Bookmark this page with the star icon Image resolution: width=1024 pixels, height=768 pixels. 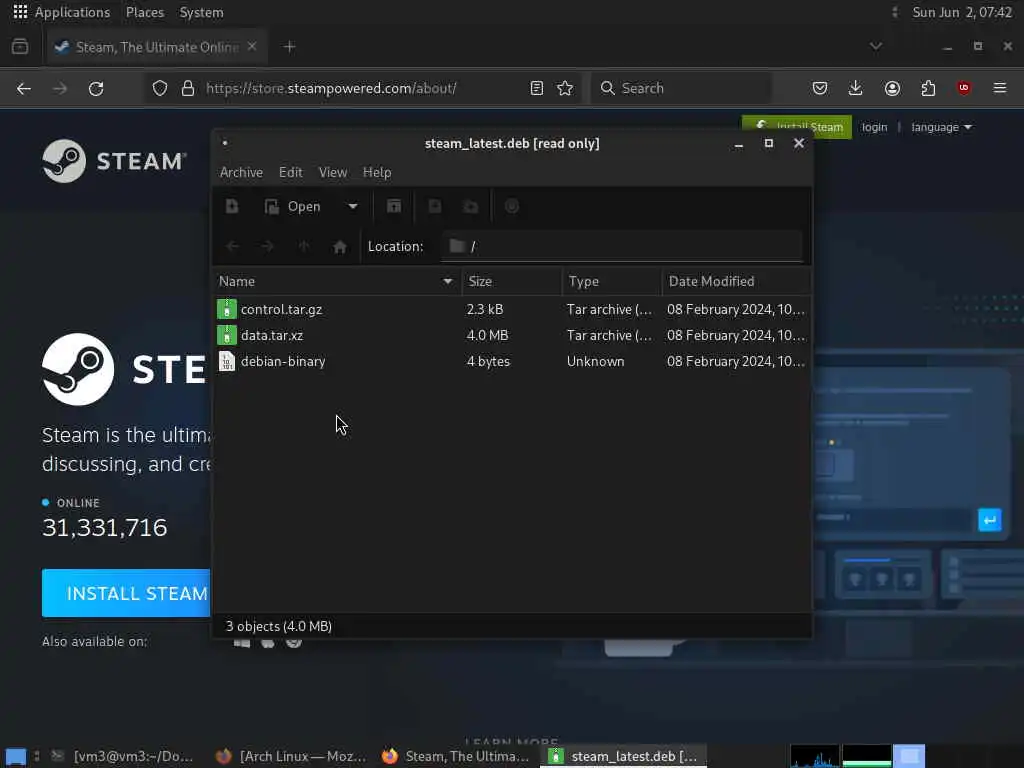click(x=566, y=88)
